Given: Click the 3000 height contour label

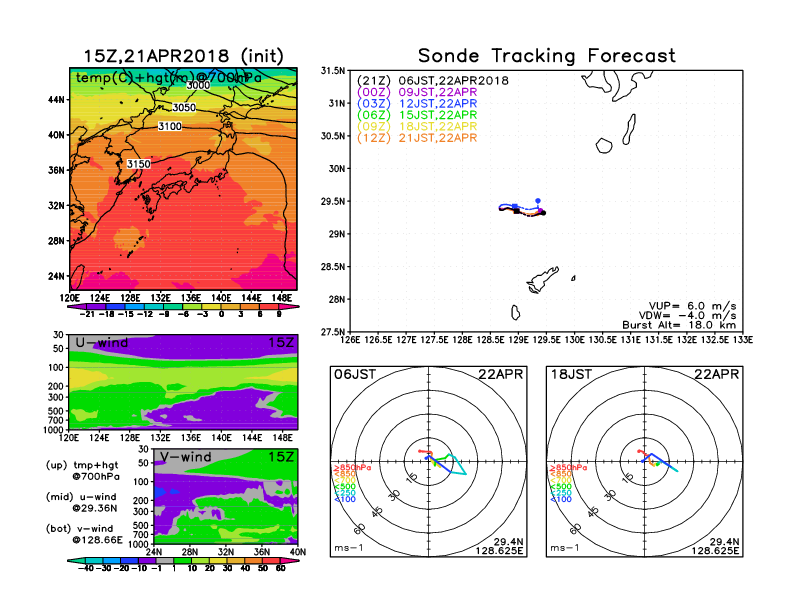Looking at the screenshot, I should tap(198, 85).
